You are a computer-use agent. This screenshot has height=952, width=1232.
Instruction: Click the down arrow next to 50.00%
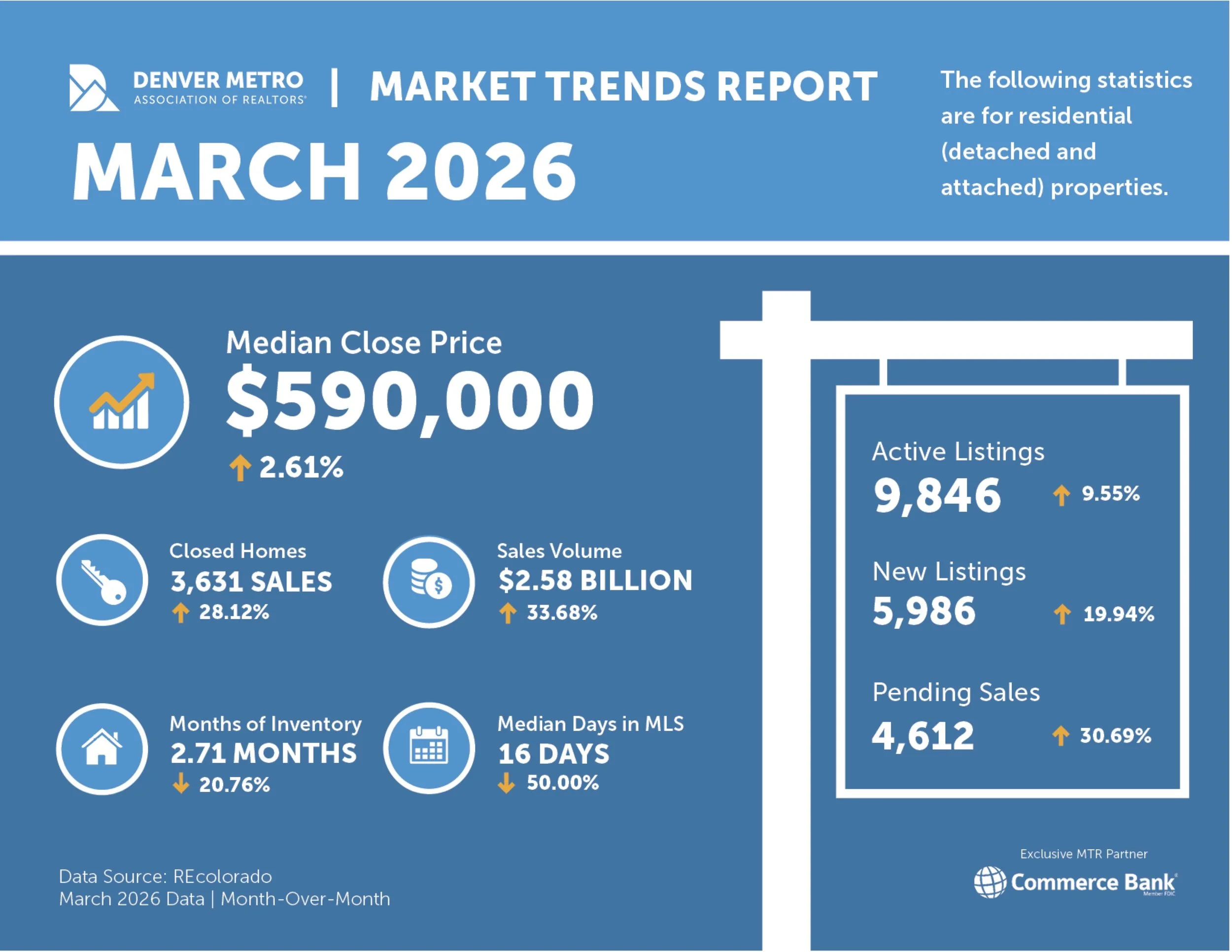pyautogui.click(x=507, y=783)
